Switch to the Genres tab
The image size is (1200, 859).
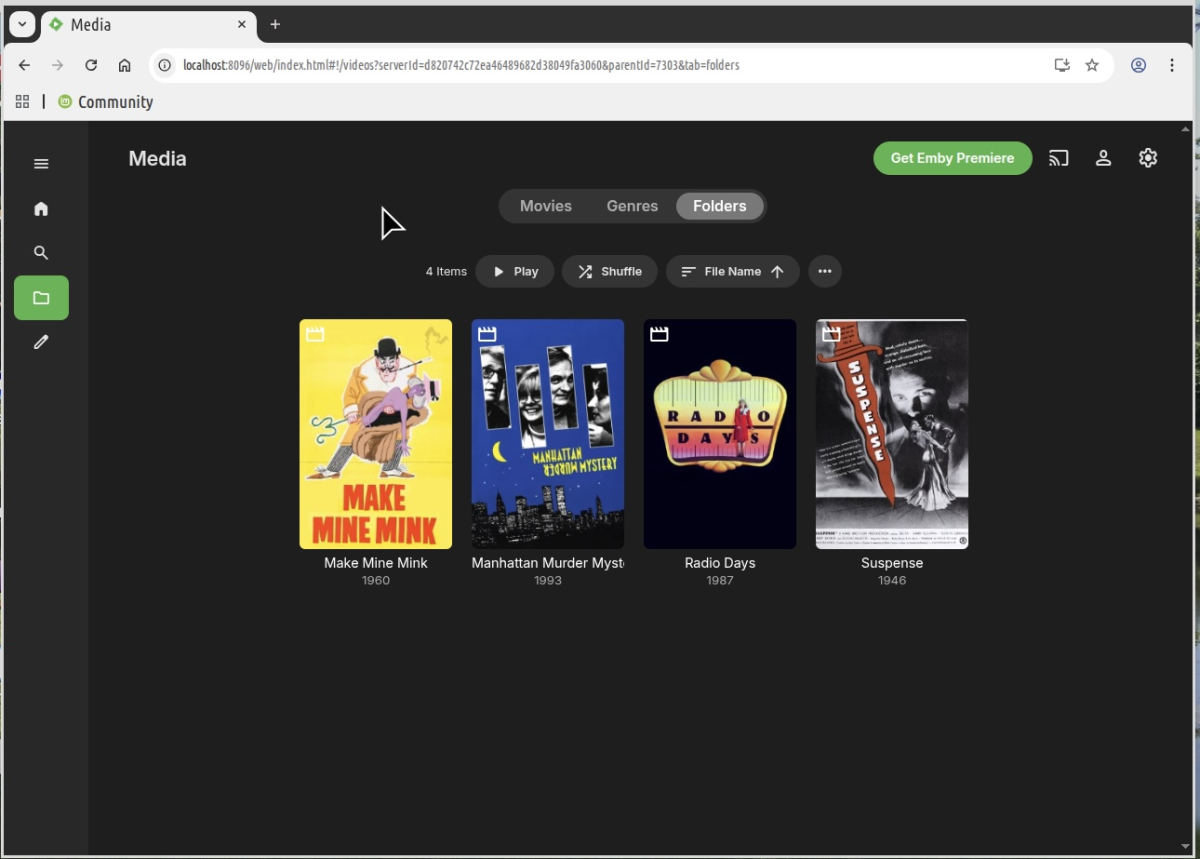[x=632, y=206]
